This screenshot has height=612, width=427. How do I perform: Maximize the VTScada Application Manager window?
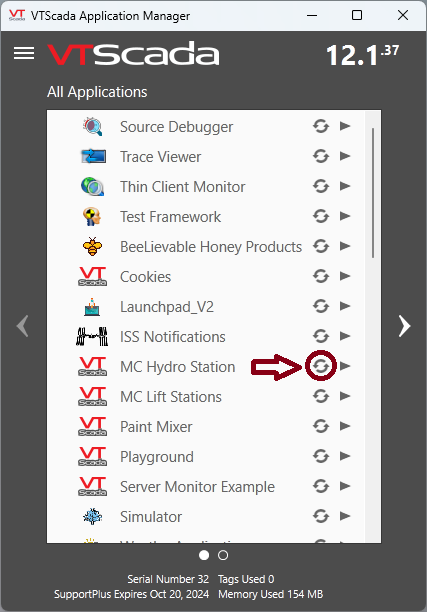357,15
